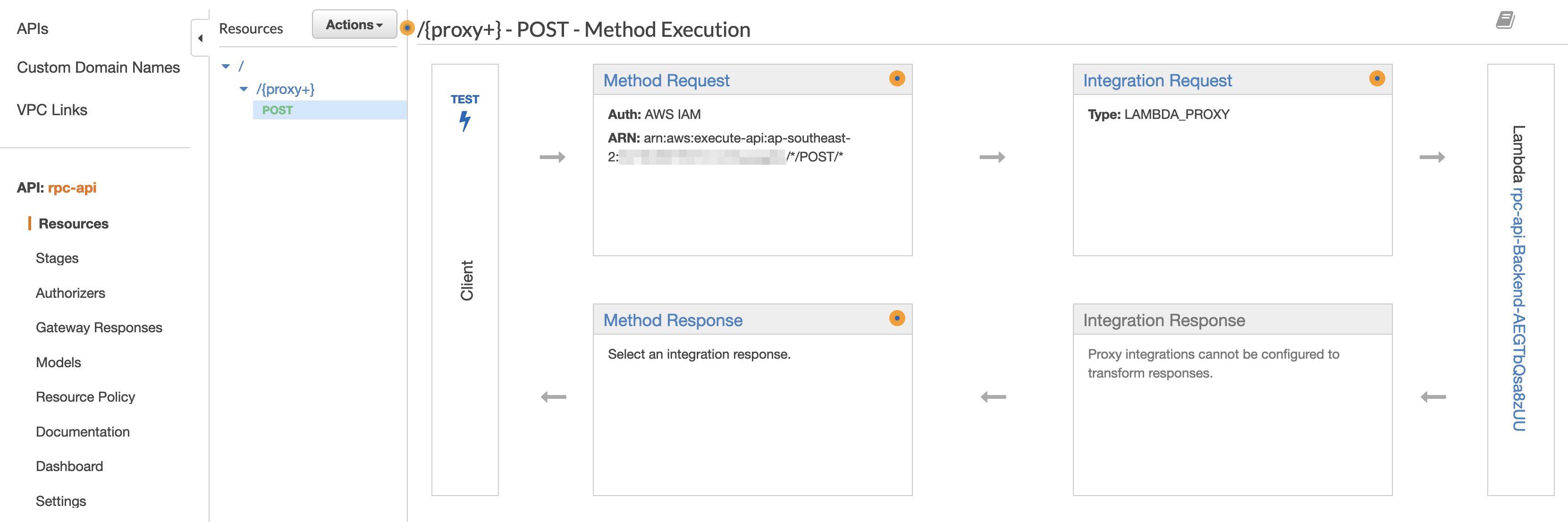
Task: Open the rpc-api-Backend Lambda function link
Action: pyautogui.click(x=1519, y=310)
